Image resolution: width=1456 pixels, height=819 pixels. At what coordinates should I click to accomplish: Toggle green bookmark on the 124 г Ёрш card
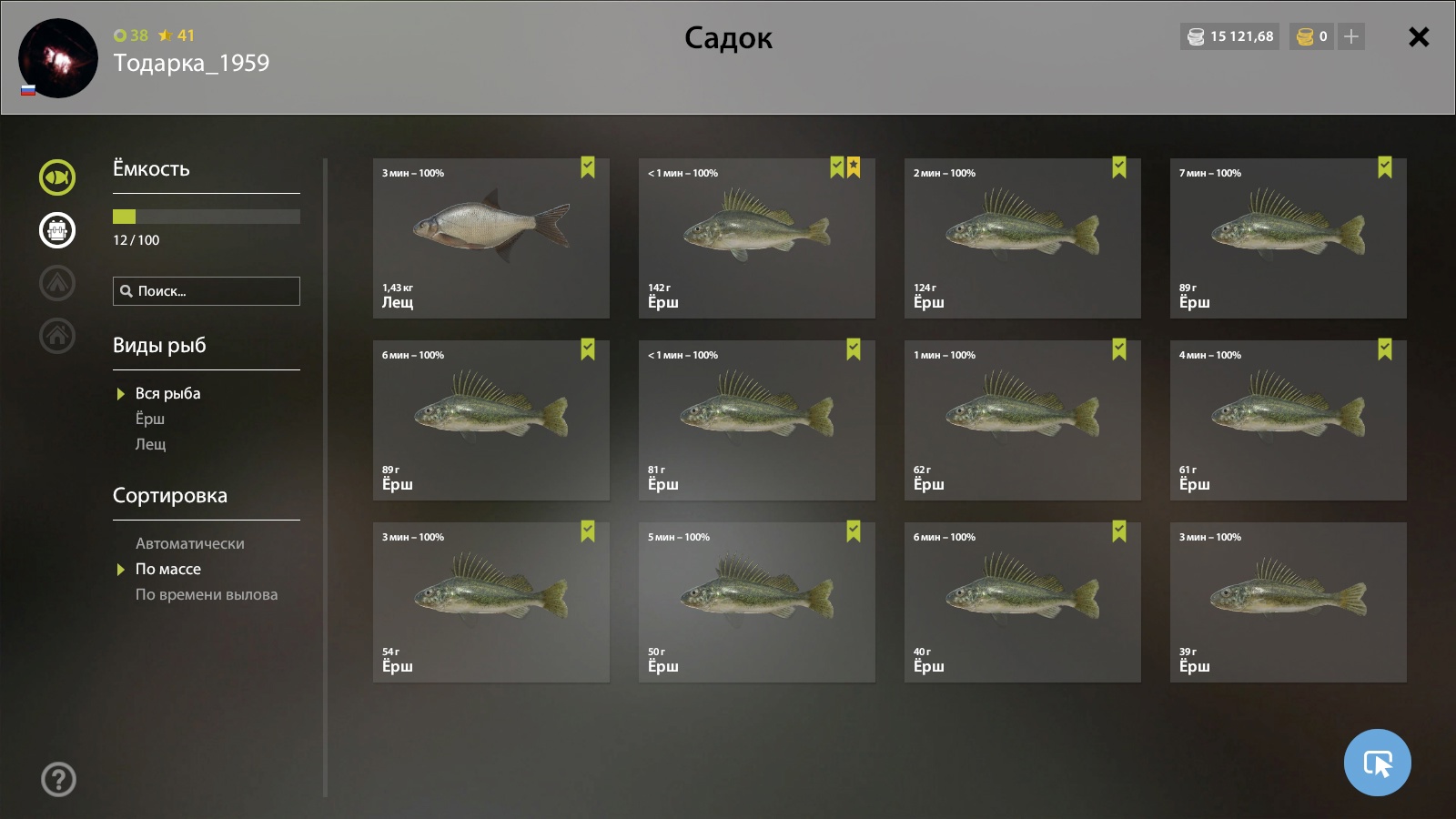(1119, 167)
